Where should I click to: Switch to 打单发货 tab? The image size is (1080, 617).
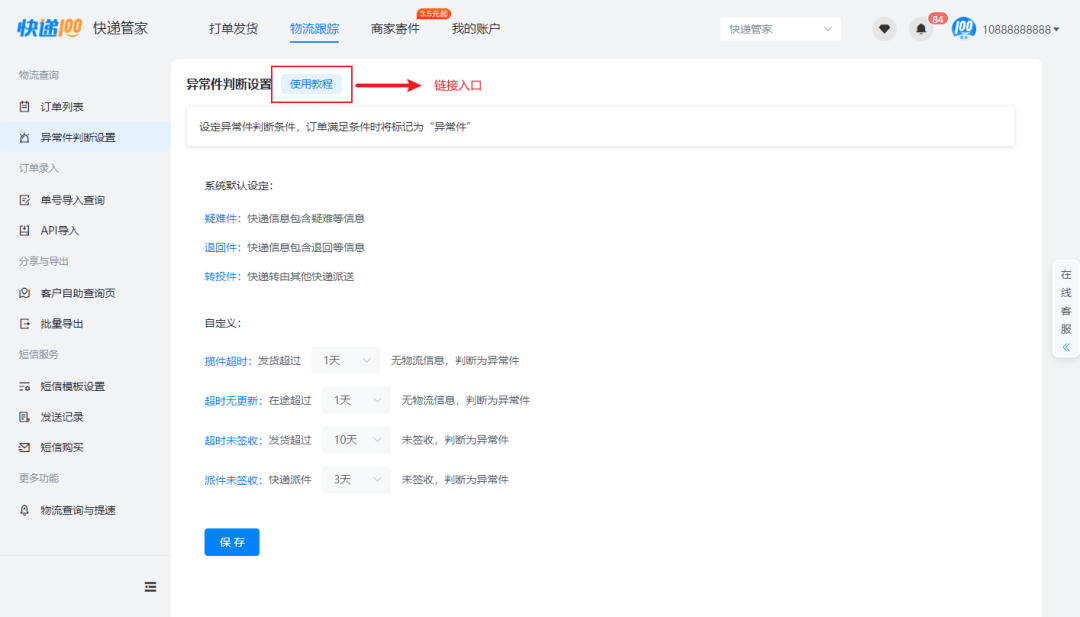tap(233, 28)
